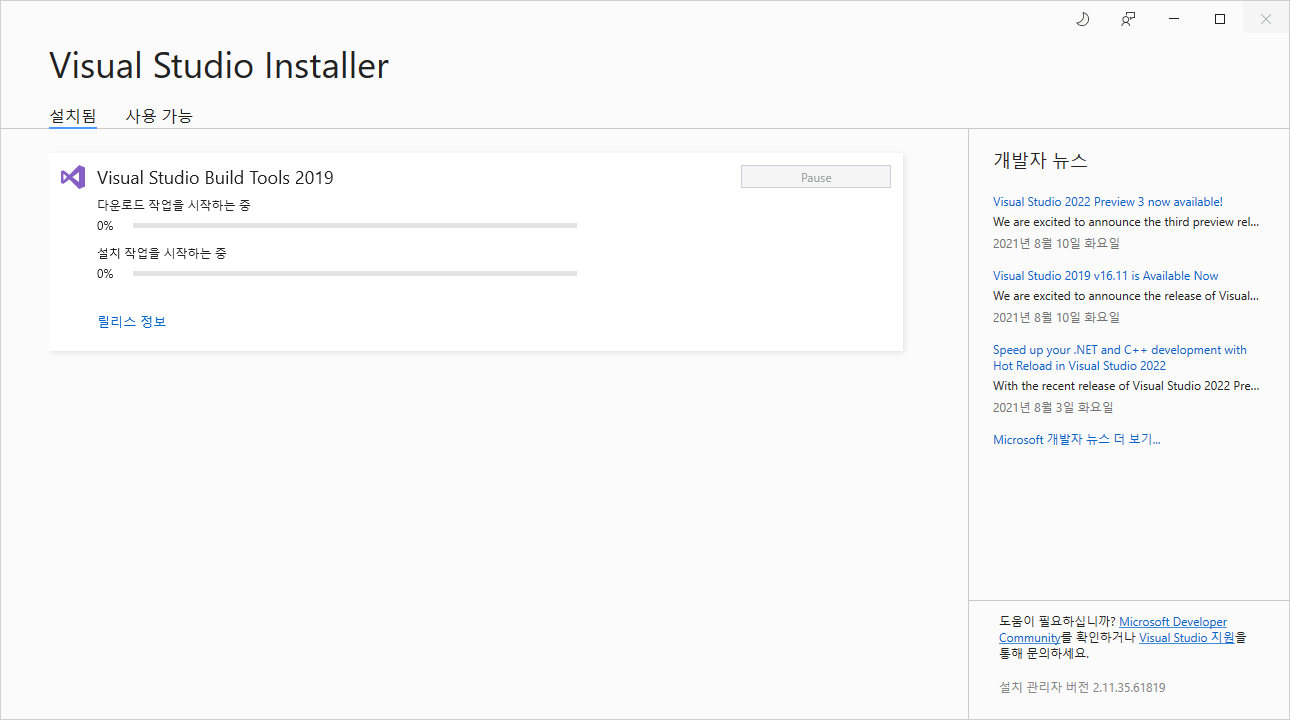Open the Visual Studio 지원 link
The image size is (1290, 720).
click(1187, 638)
